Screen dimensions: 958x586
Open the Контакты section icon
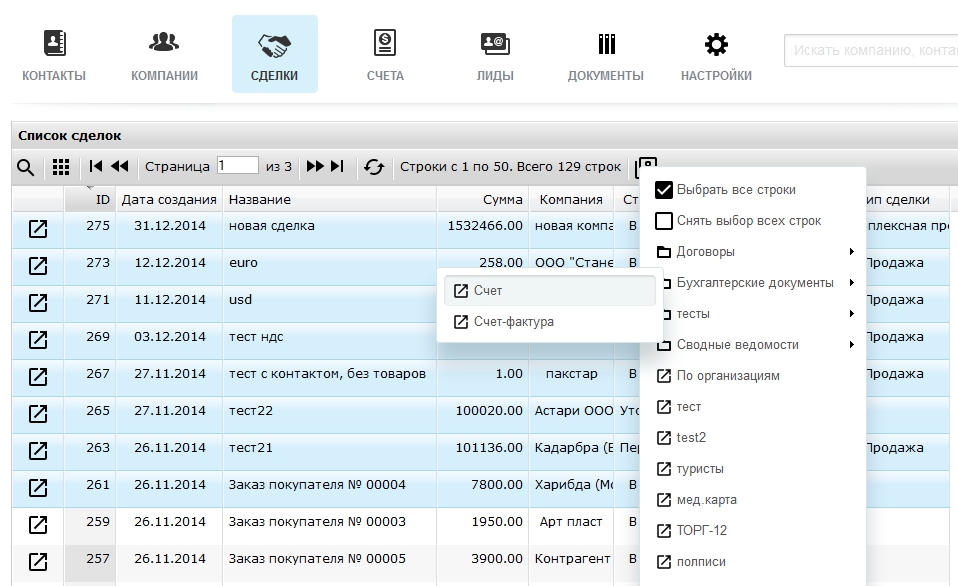click(54, 45)
